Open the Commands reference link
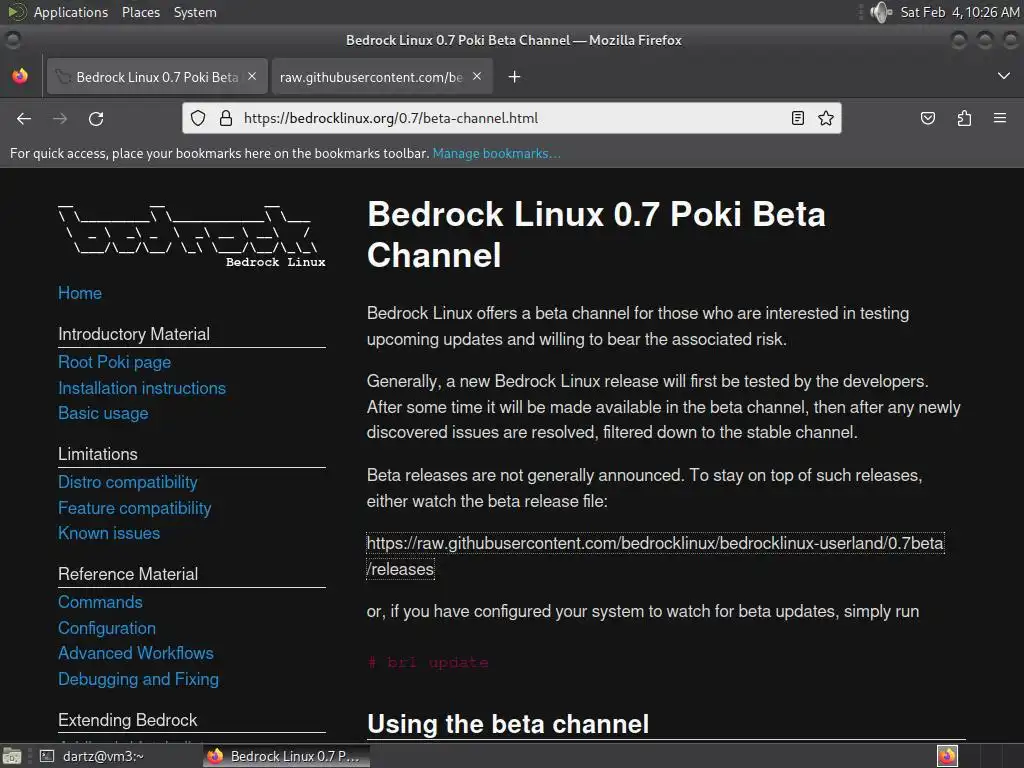The height and width of the screenshot is (768, 1024). point(100,602)
